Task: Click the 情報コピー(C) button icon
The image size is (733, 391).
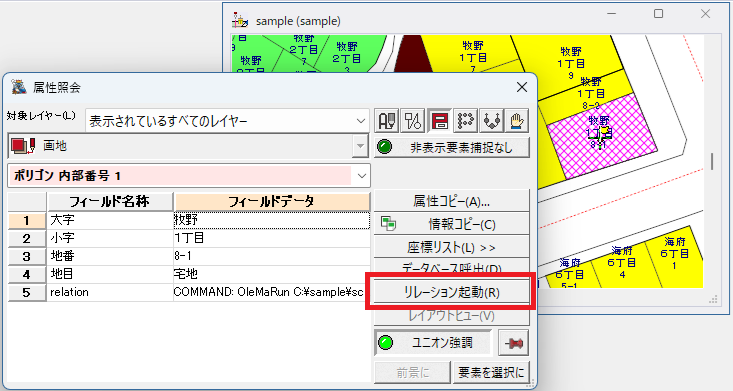Action: (388, 224)
